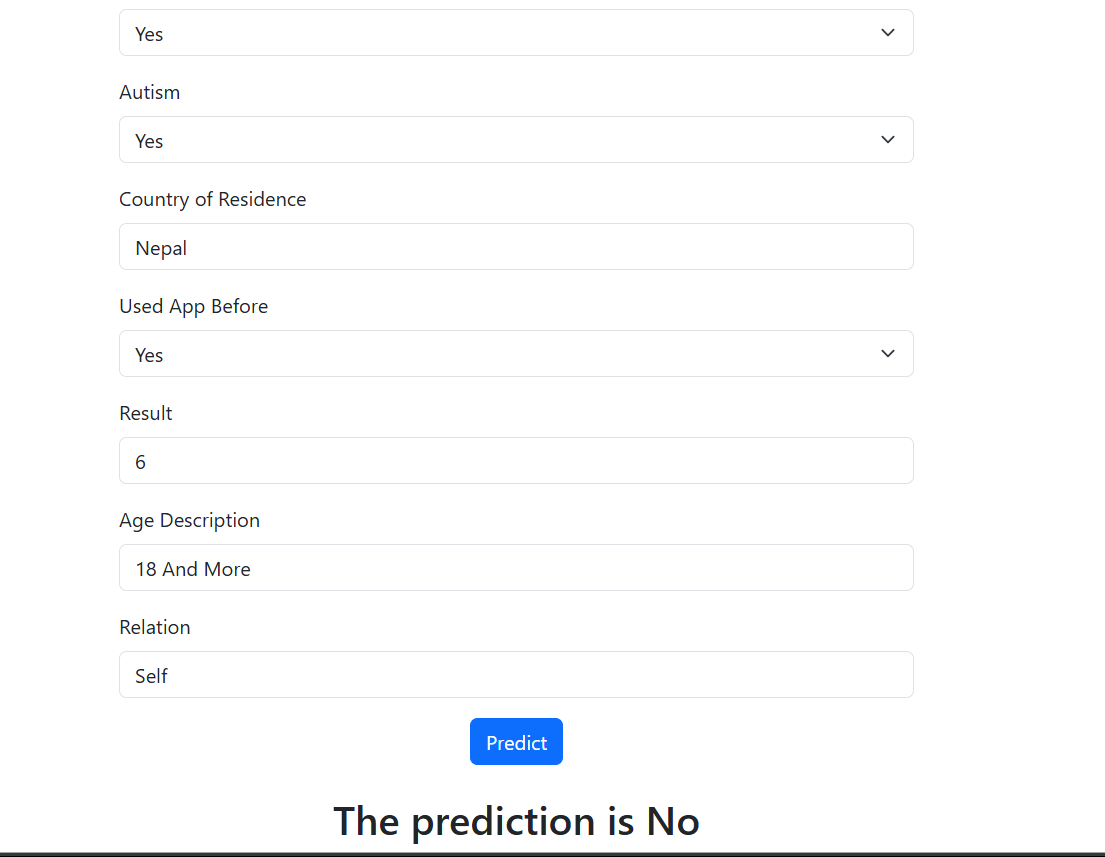Click the chevron arrow of Used App Before
The height and width of the screenshot is (857, 1105).
click(x=887, y=354)
